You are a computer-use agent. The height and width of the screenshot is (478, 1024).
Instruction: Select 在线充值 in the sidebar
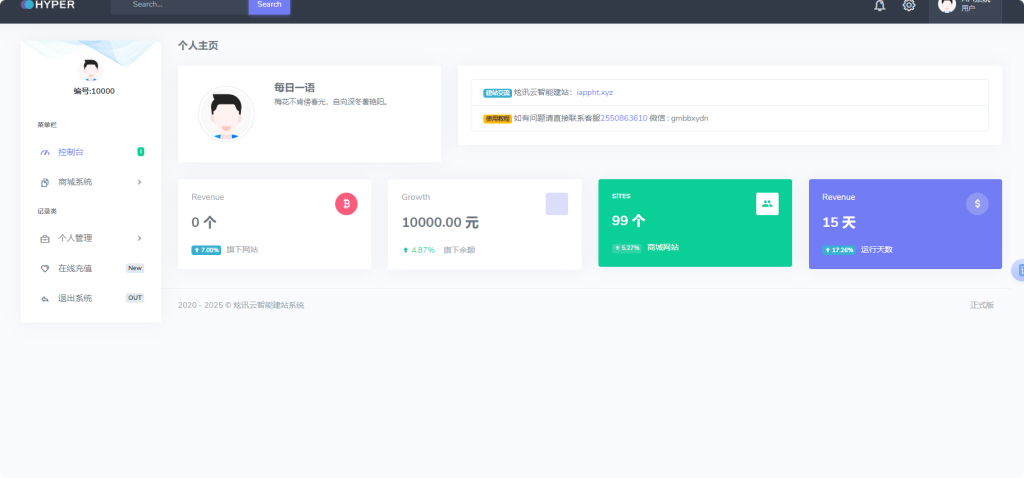pyautogui.click(x=75, y=268)
